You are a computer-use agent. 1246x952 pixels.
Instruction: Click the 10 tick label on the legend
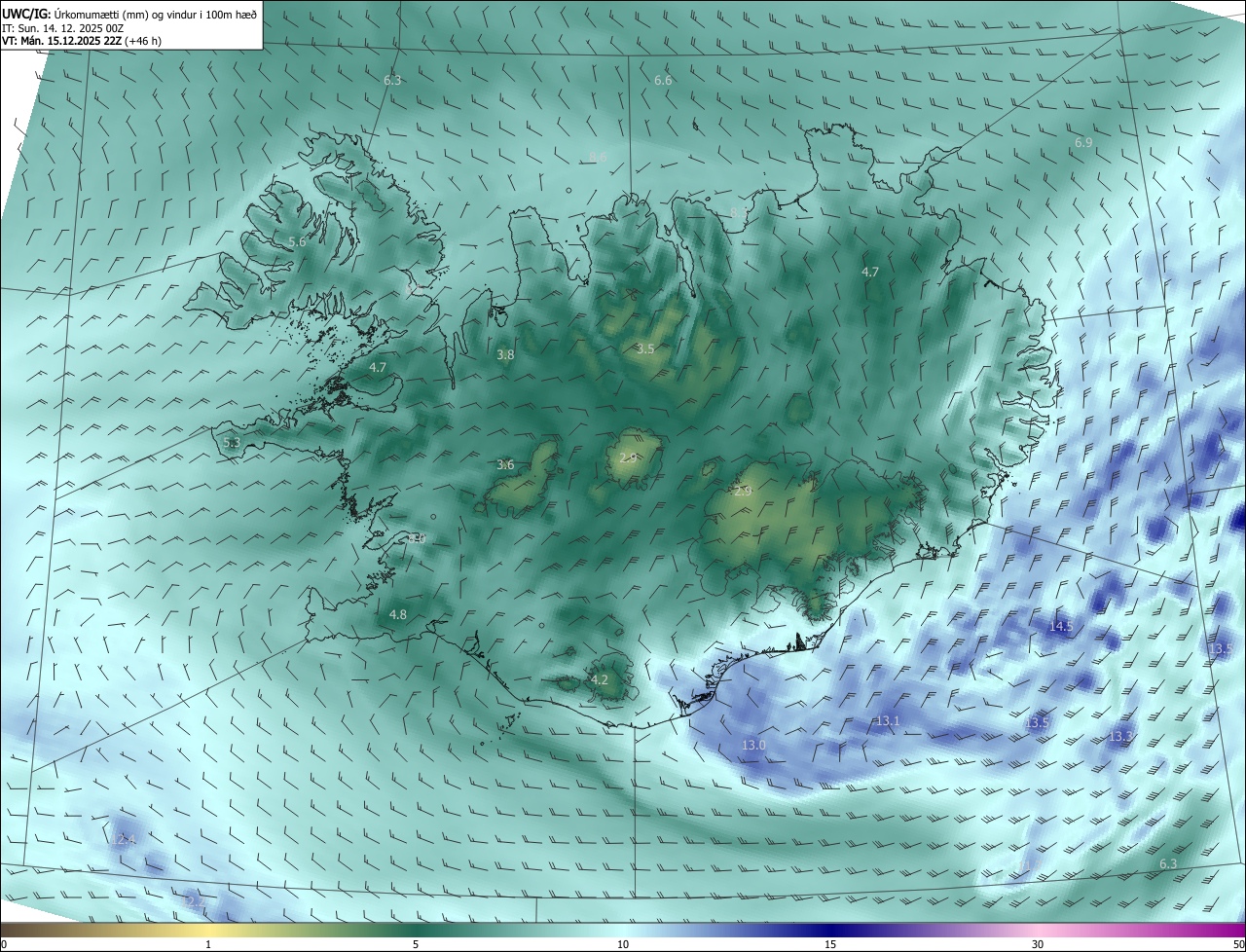(x=623, y=944)
